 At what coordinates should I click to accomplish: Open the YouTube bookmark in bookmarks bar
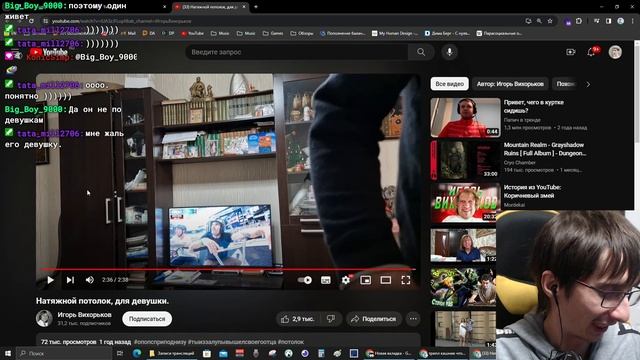[x=192, y=33]
